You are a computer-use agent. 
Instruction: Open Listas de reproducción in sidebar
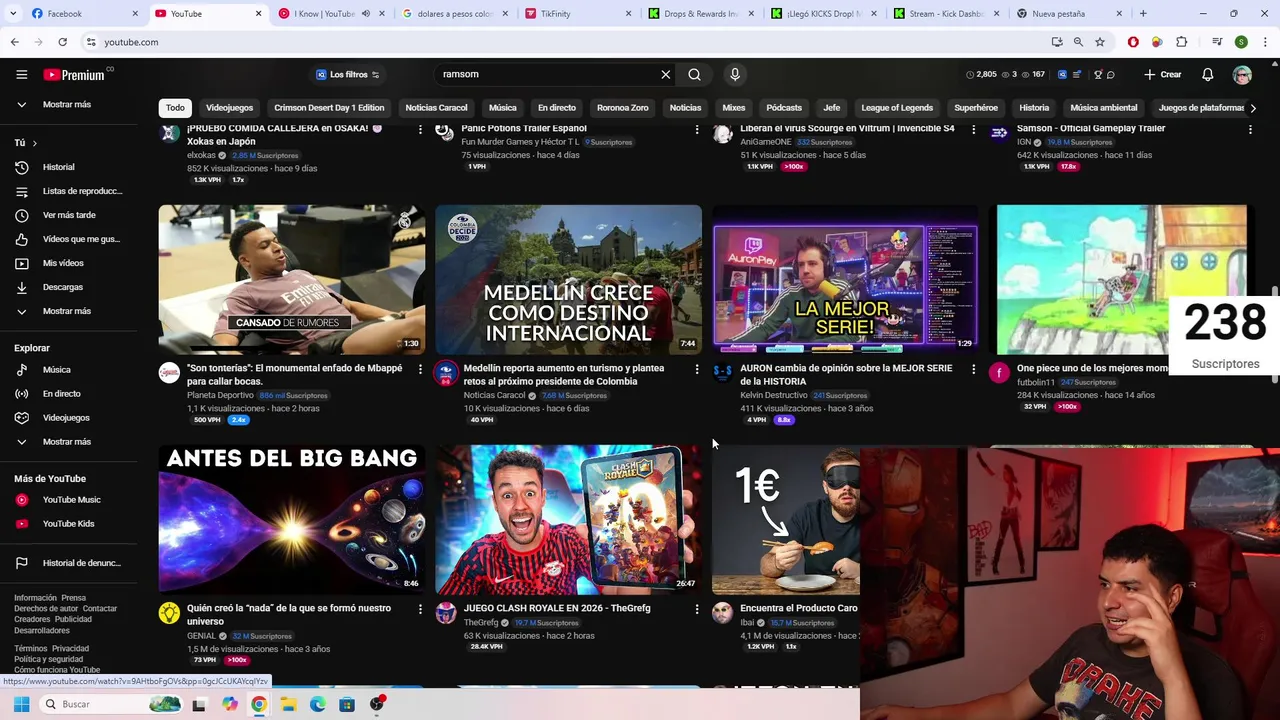pos(68,191)
